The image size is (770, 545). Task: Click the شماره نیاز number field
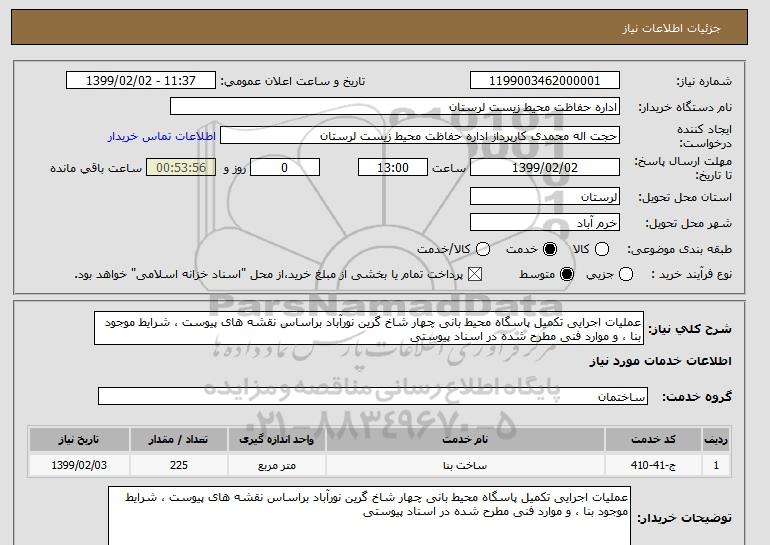(545, 81)
